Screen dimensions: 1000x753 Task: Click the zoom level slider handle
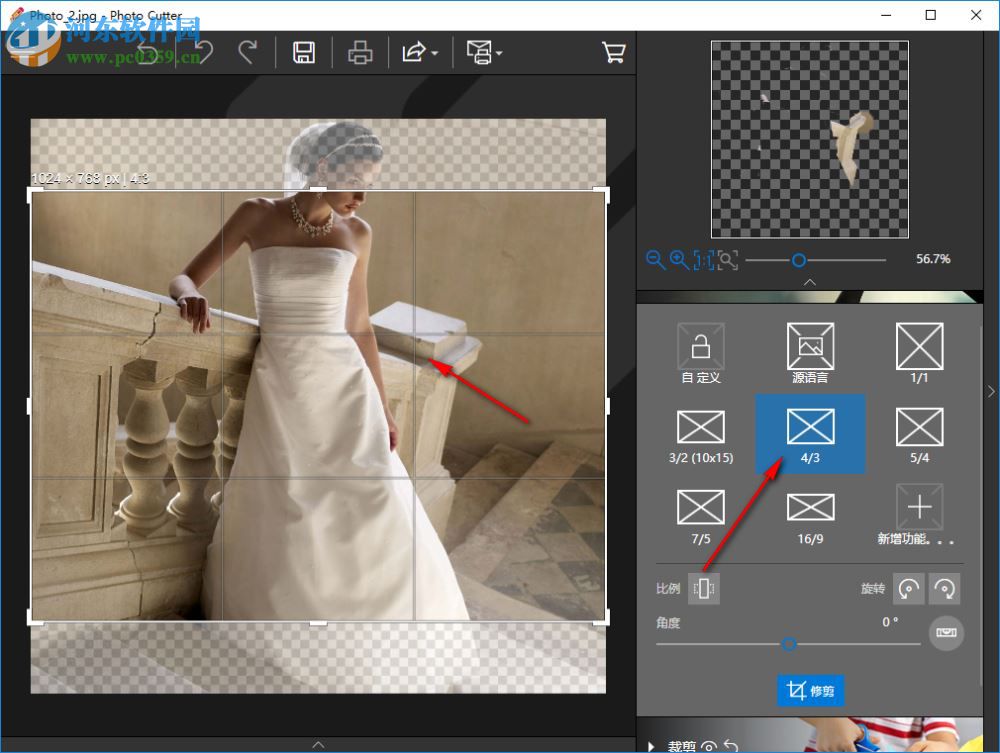coord(798,260)
